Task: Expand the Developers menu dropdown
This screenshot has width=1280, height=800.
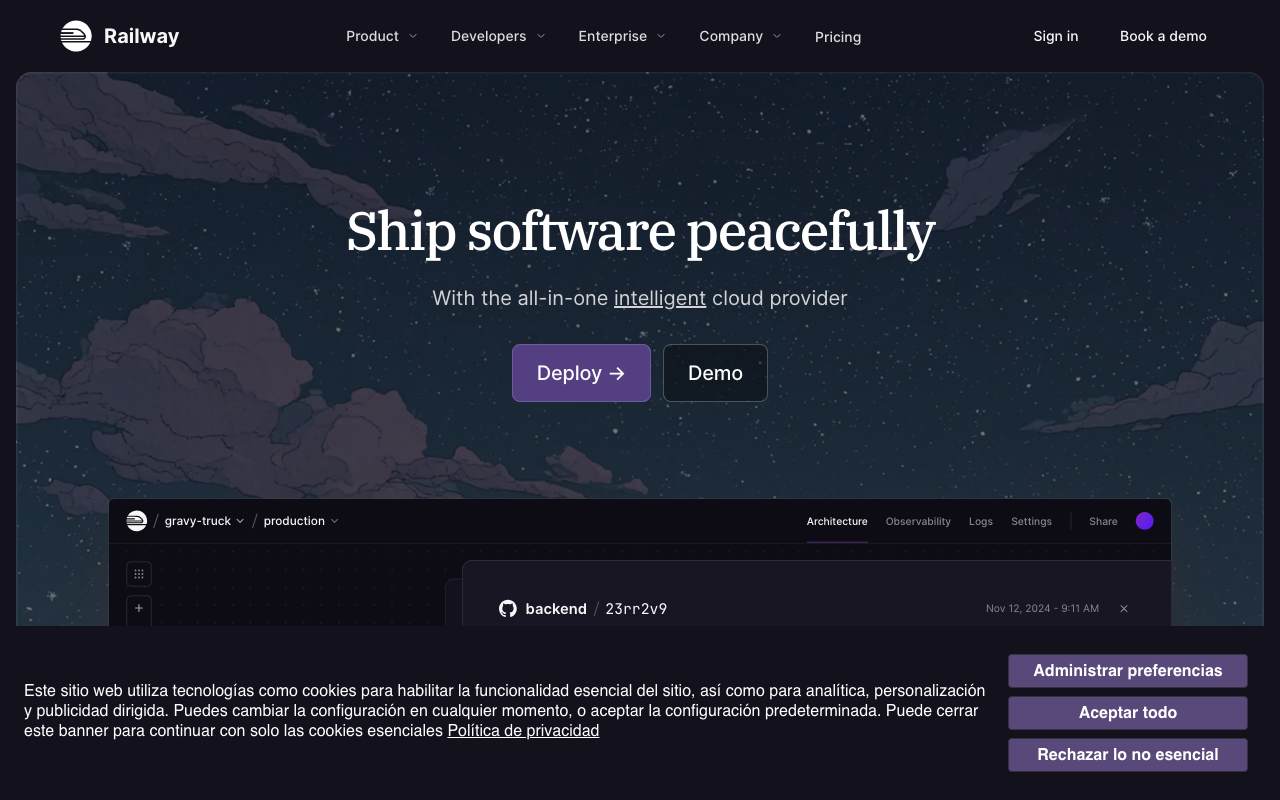Action: pos(498,36)
